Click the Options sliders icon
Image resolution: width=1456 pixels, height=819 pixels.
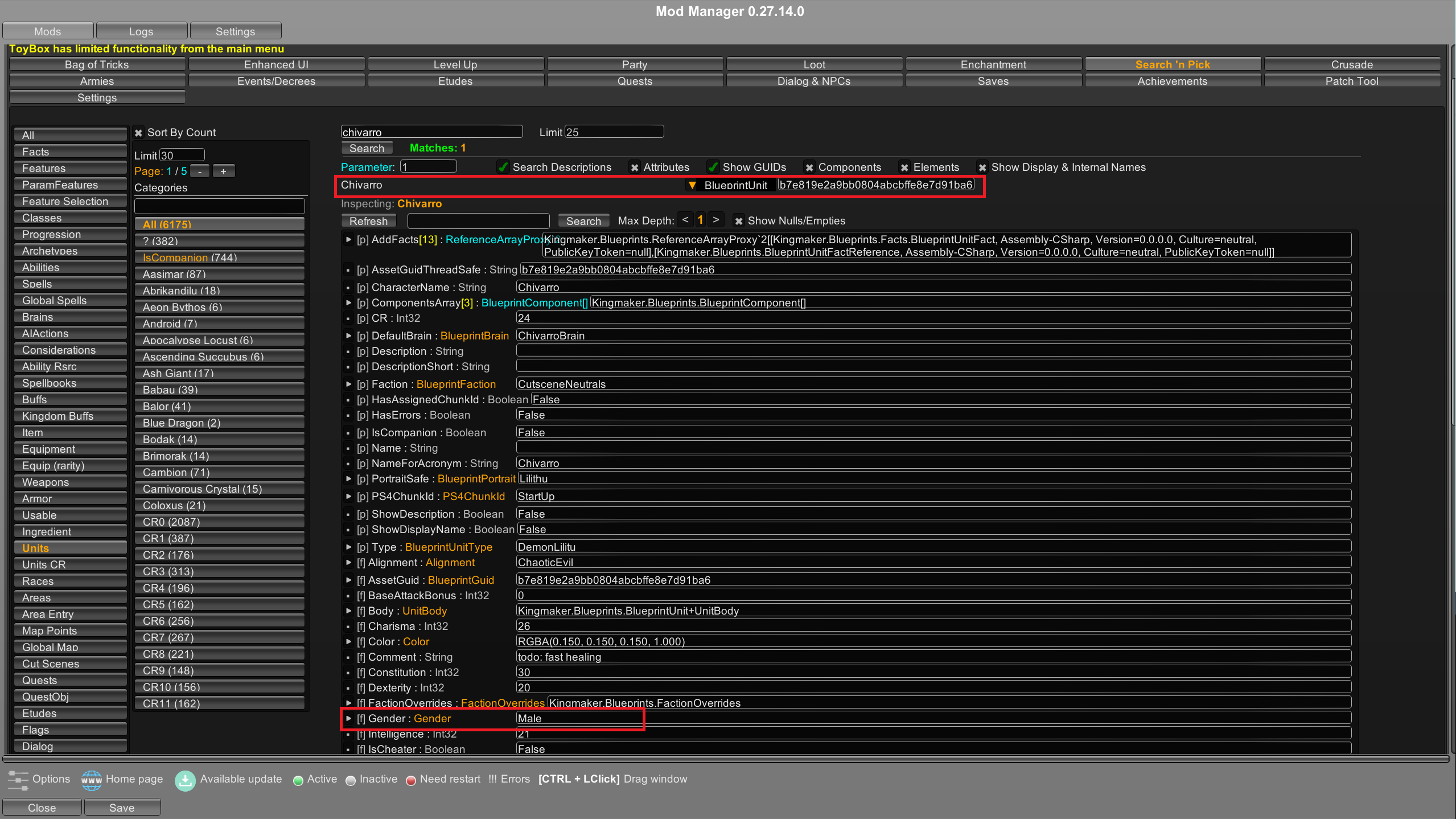18,780
